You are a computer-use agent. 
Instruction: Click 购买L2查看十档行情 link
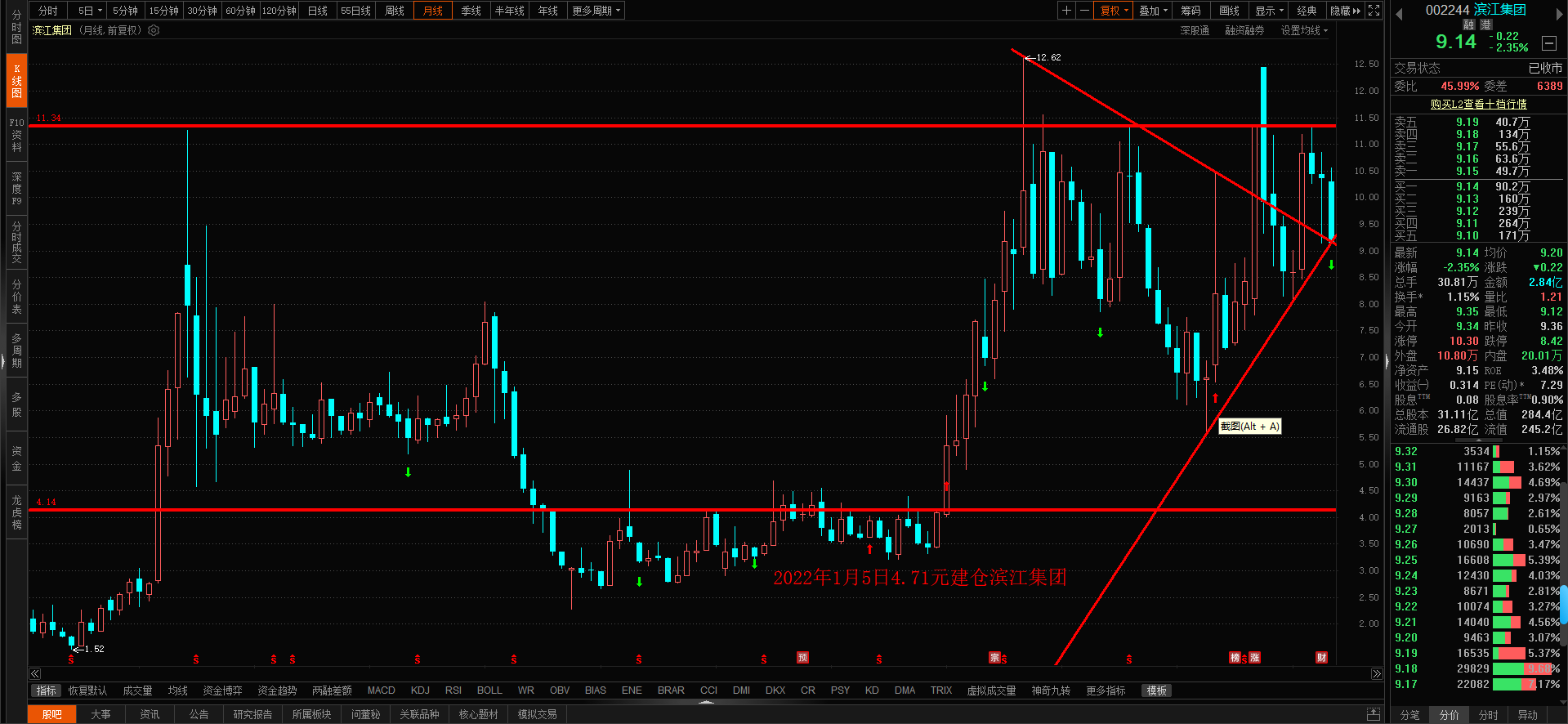[1478, 105]
